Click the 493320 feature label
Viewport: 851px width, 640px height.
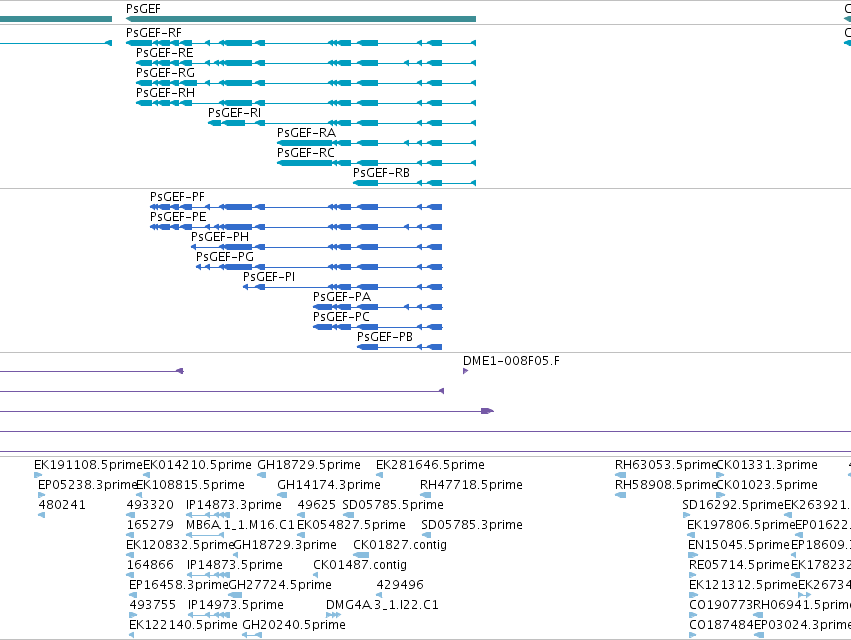(x=150, y=505)
